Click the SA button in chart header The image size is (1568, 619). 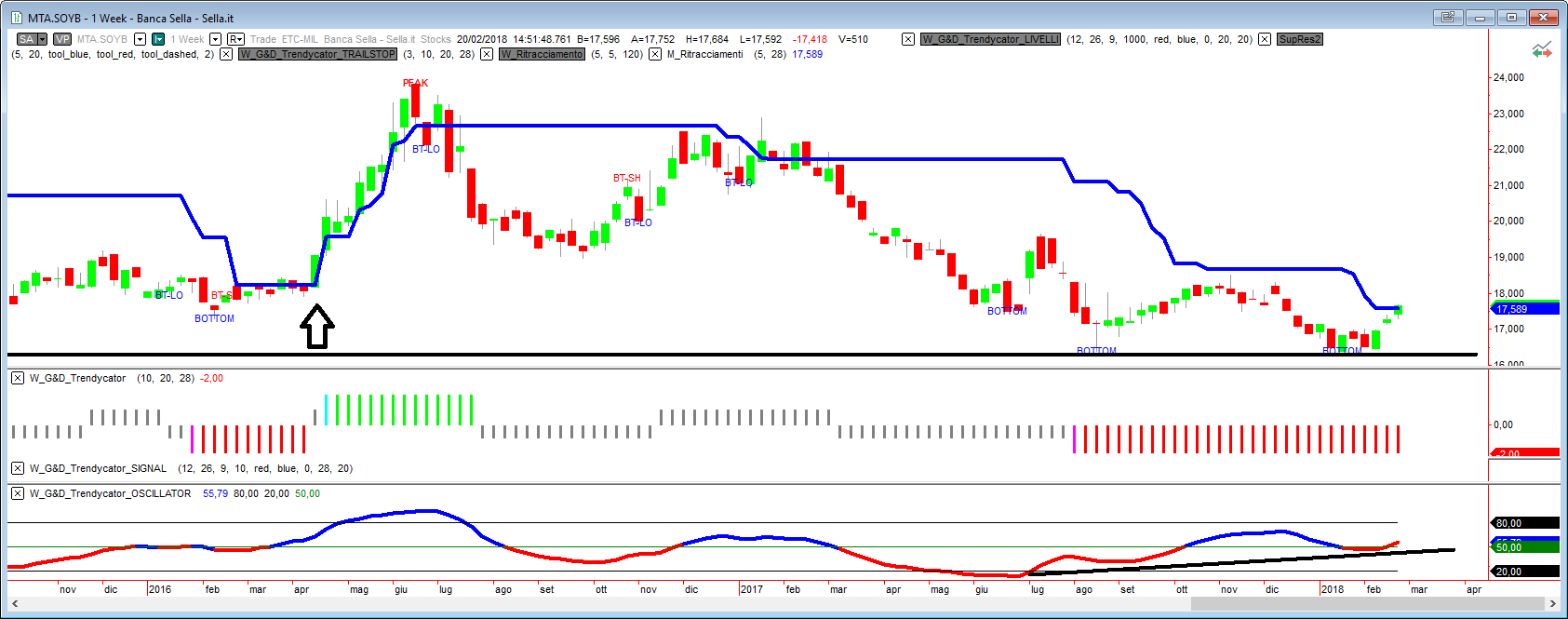26,39
